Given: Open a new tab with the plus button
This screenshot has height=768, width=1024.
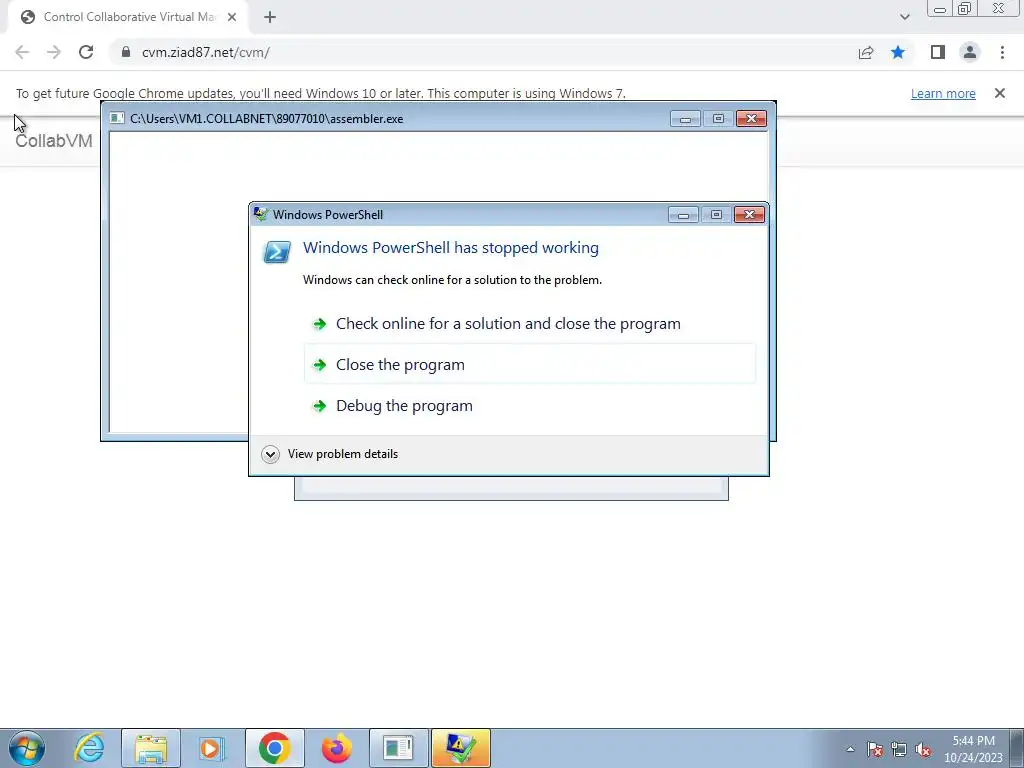Looking at the screenshot, I should coord(270,17).
